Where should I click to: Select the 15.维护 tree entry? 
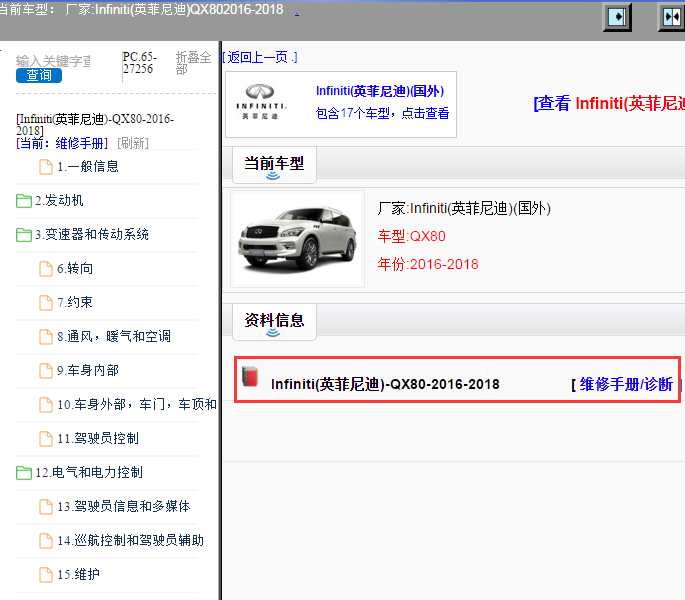[x=78, y=575]
